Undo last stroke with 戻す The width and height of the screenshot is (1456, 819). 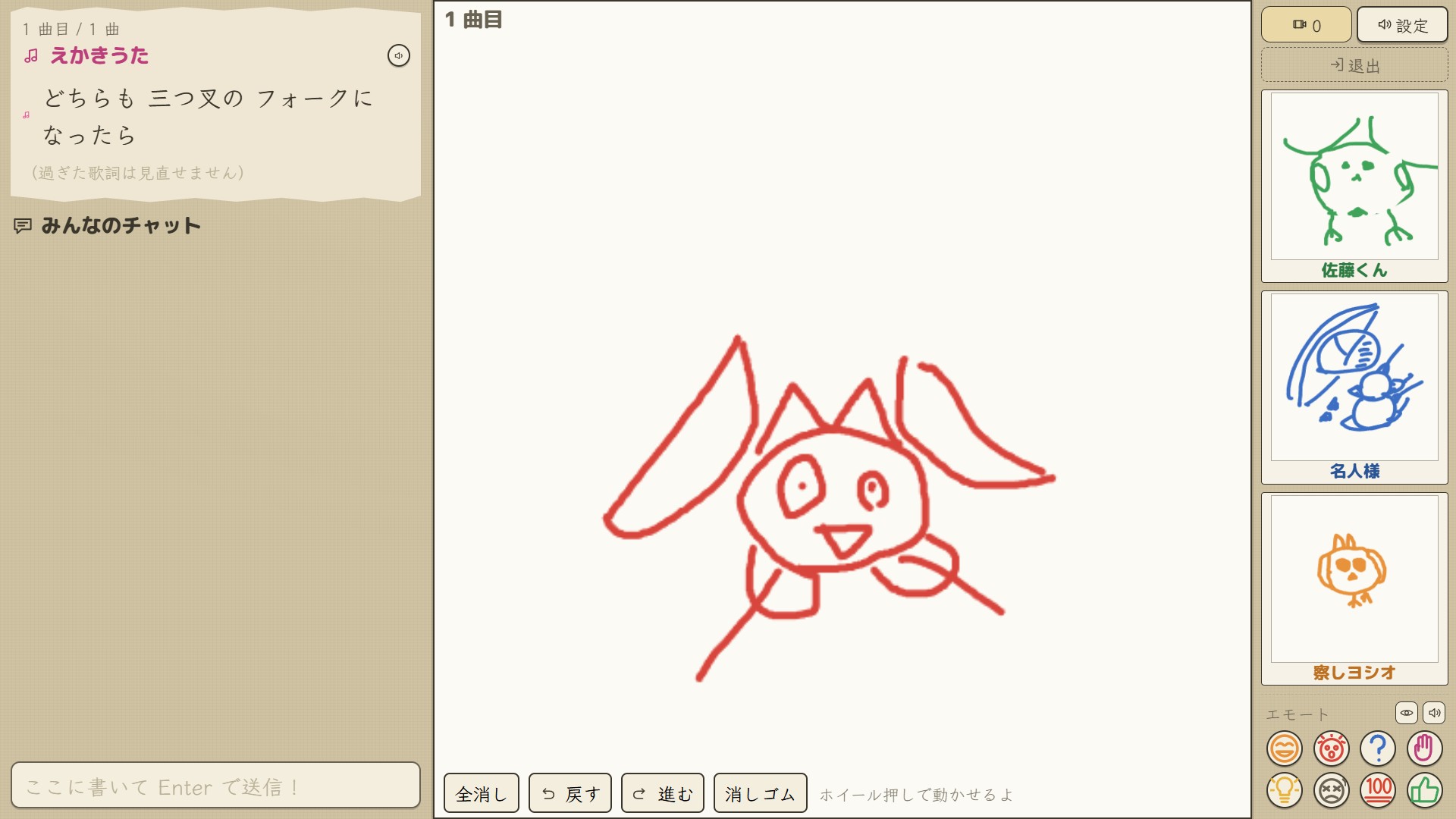point(570,793)
